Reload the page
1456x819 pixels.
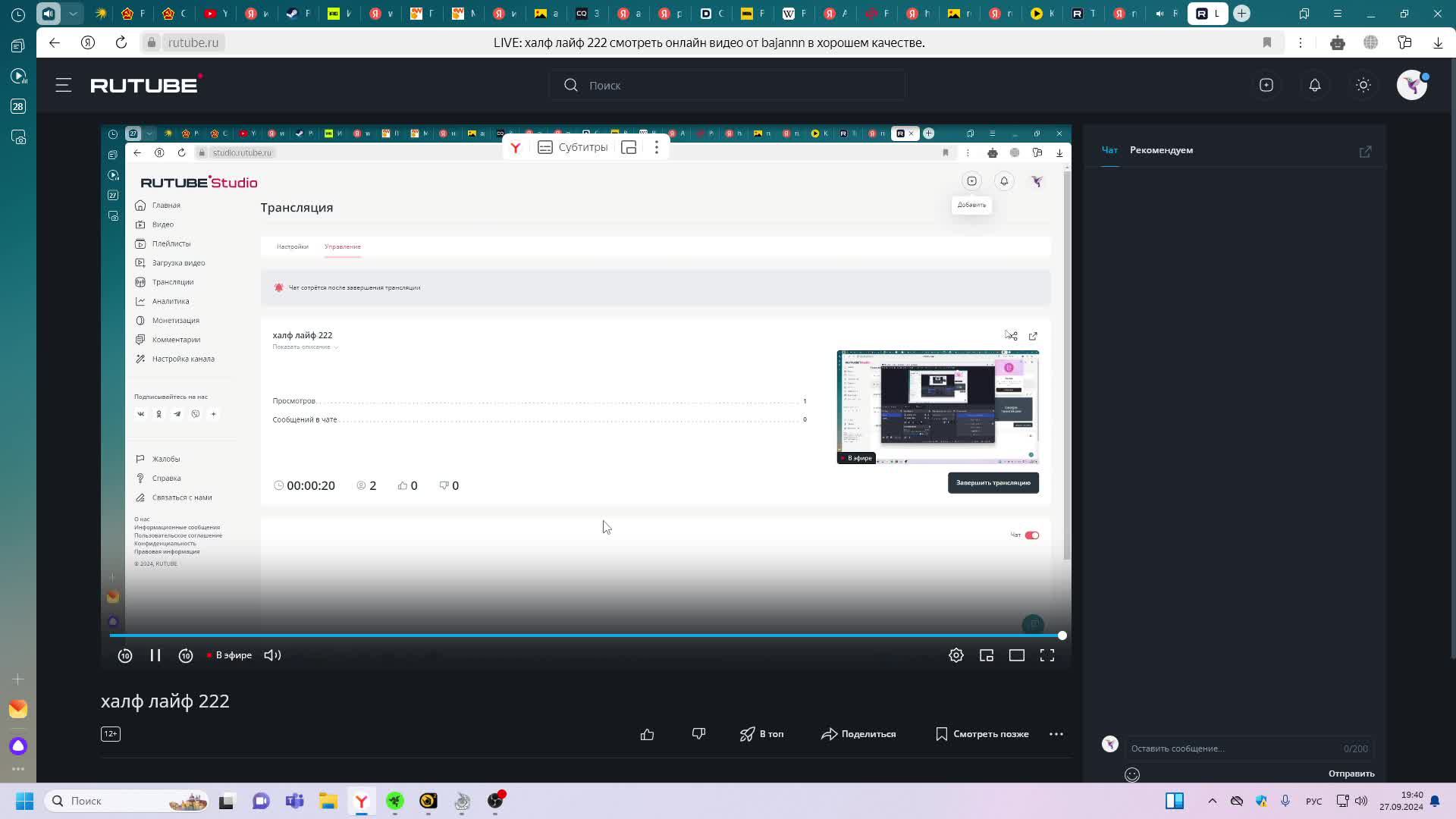(121, 42)
